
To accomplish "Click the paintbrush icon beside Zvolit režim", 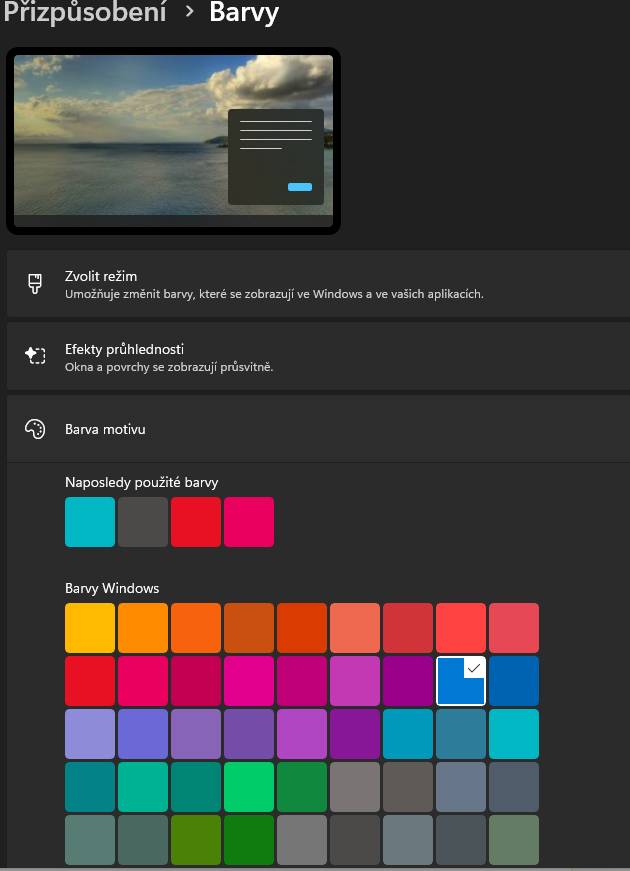I will pos(35,284).
